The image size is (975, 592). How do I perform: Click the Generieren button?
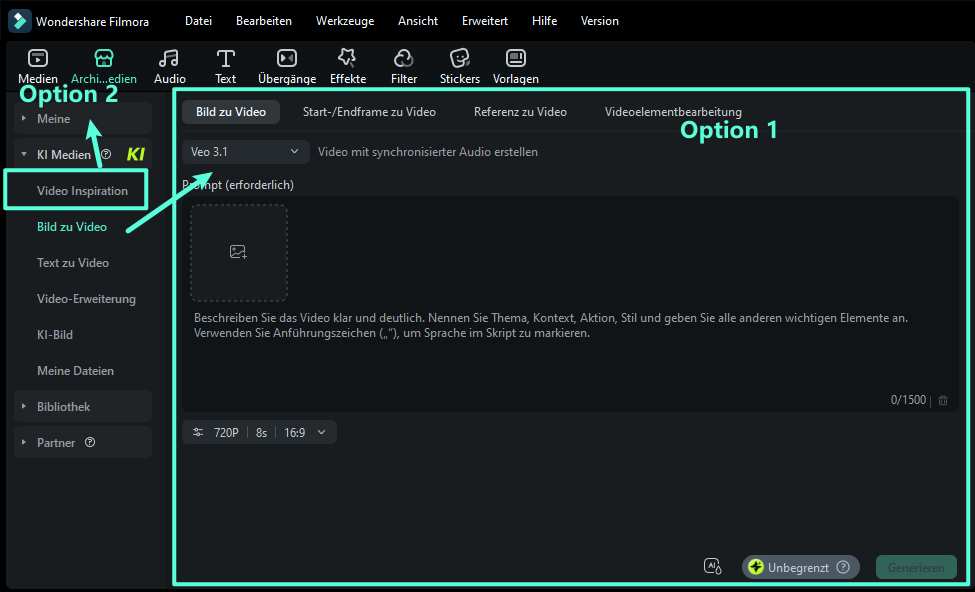916,567
